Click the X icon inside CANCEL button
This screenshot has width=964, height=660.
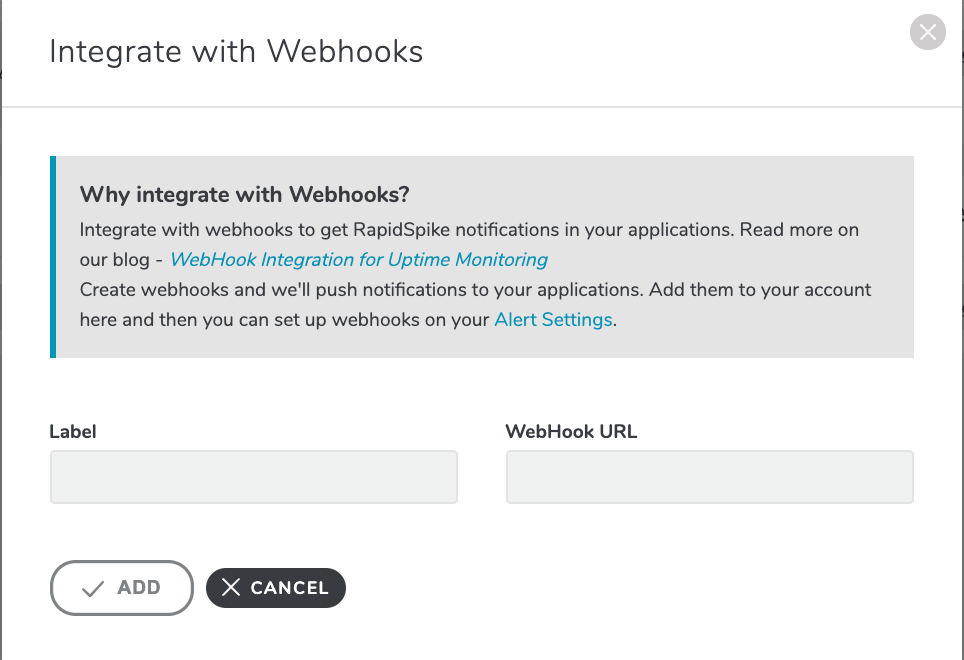(x=231, y=587)
